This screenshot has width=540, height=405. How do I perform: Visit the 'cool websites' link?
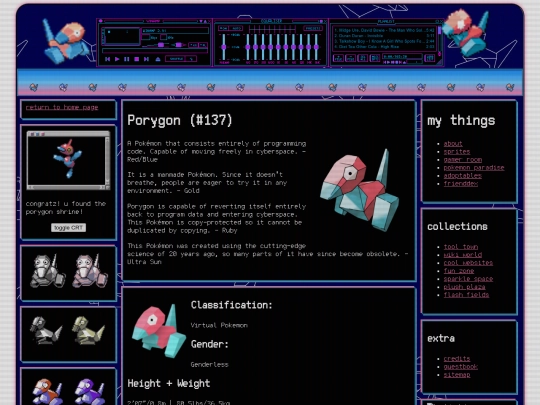[468, 263]
